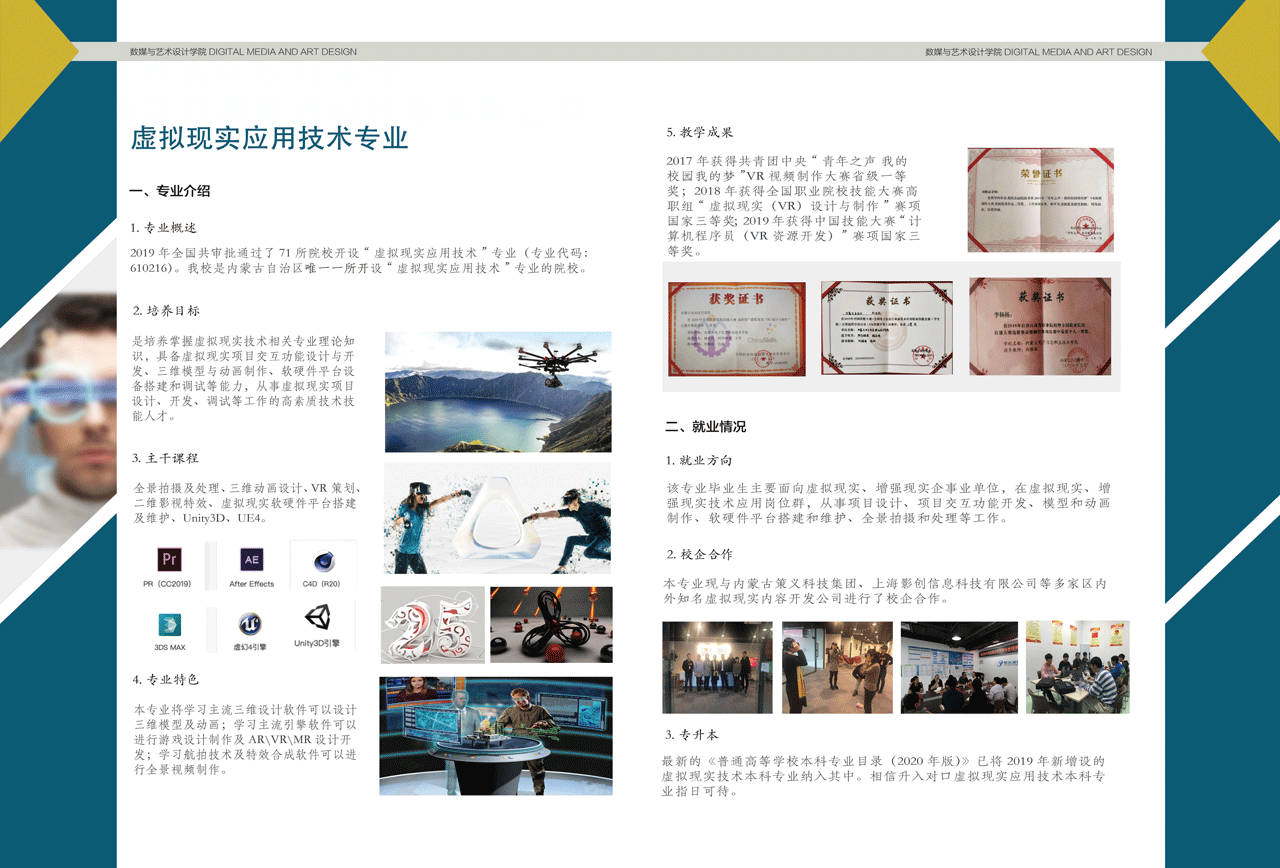This screenshot has height=868, width=1280.
Task: Open the 荣誉证书 certificate image
Action: 1040,200
